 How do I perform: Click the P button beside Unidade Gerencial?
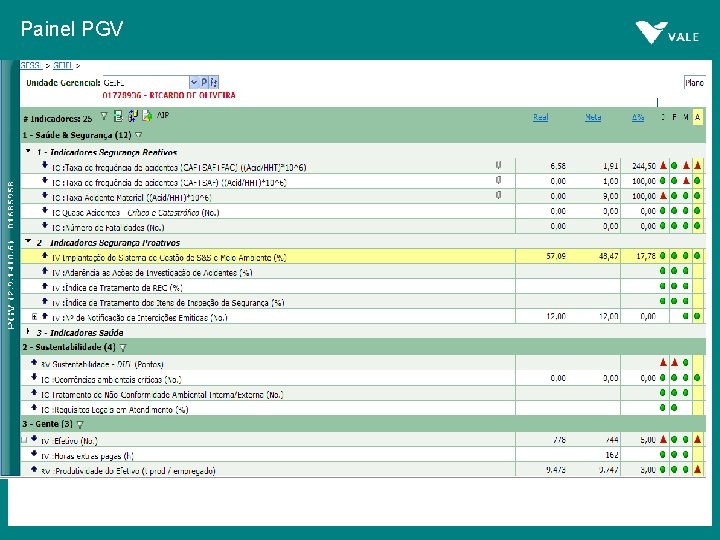(204, 82)
